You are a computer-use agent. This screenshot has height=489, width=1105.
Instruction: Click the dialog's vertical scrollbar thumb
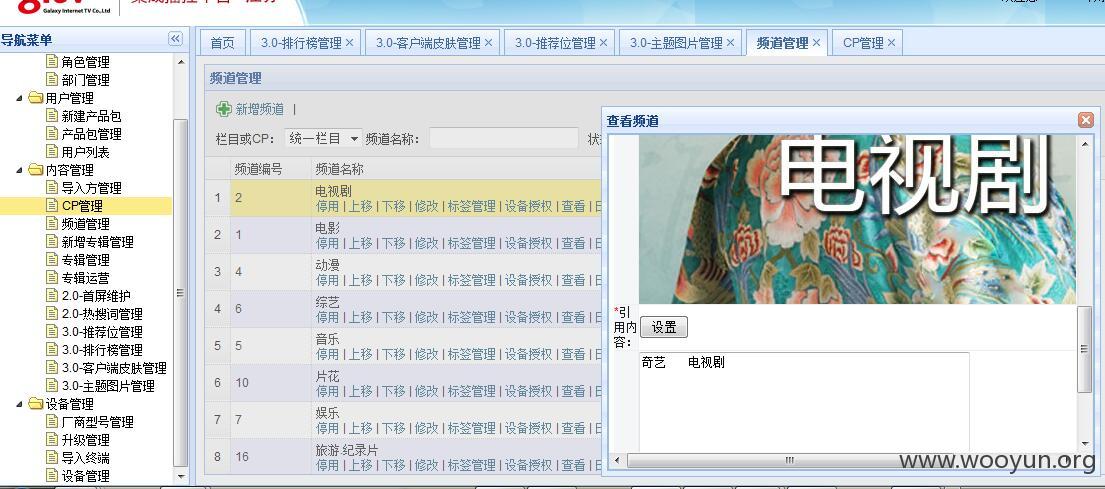1085,349
